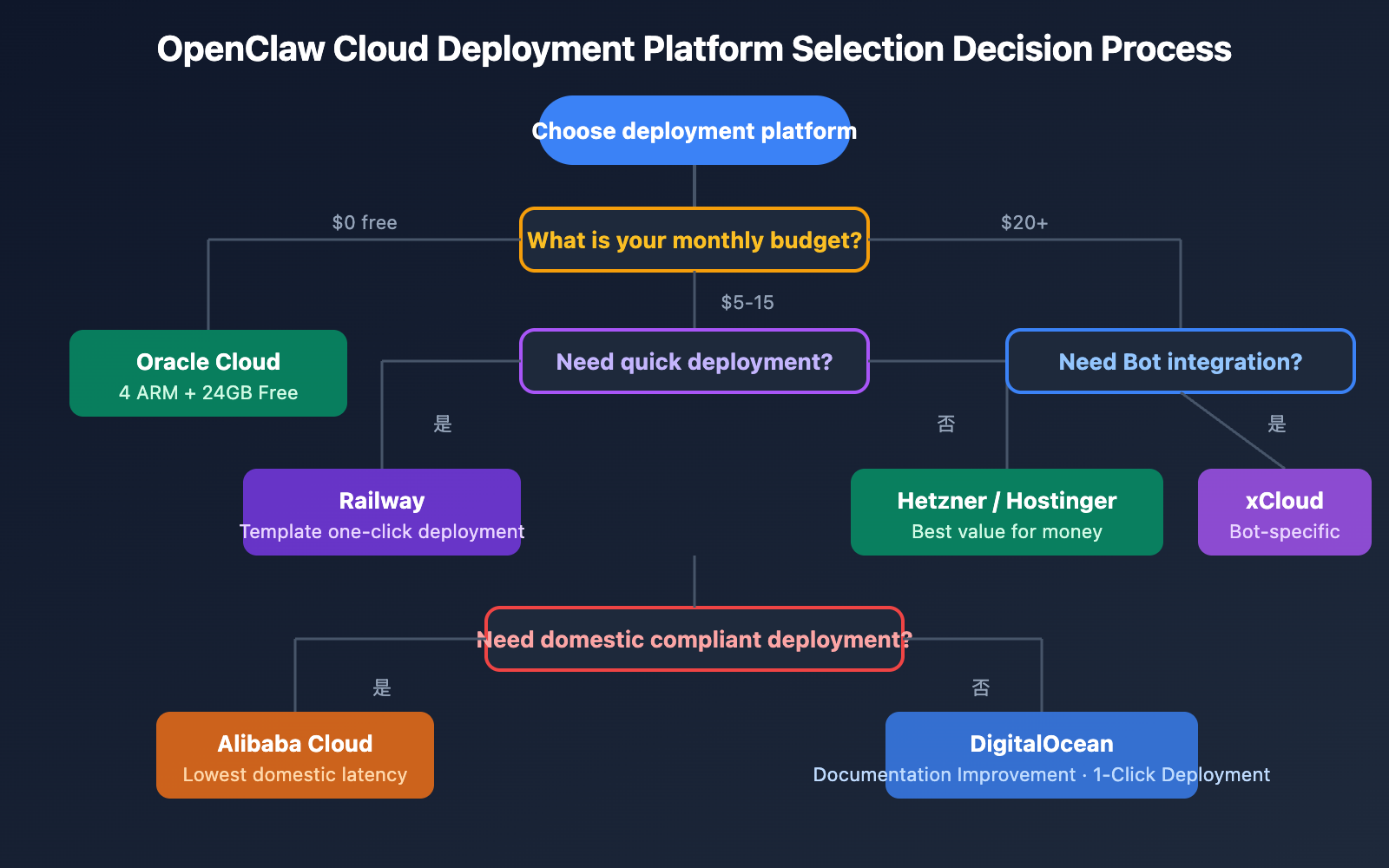Click the 是 label below Need quick deployment
The width and height of the screenshot is (1389, 868).
(x=442, y=424)
